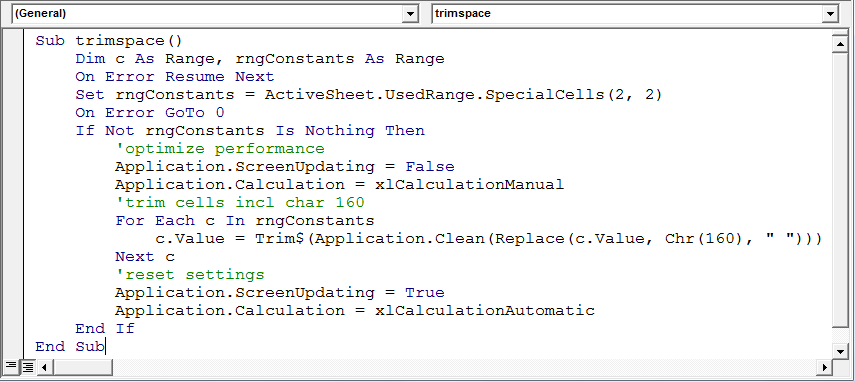The height and width of the screenshot is (382, 855).
Task: Switch to Full Module View icon
Action: click(x=27, y=367)
